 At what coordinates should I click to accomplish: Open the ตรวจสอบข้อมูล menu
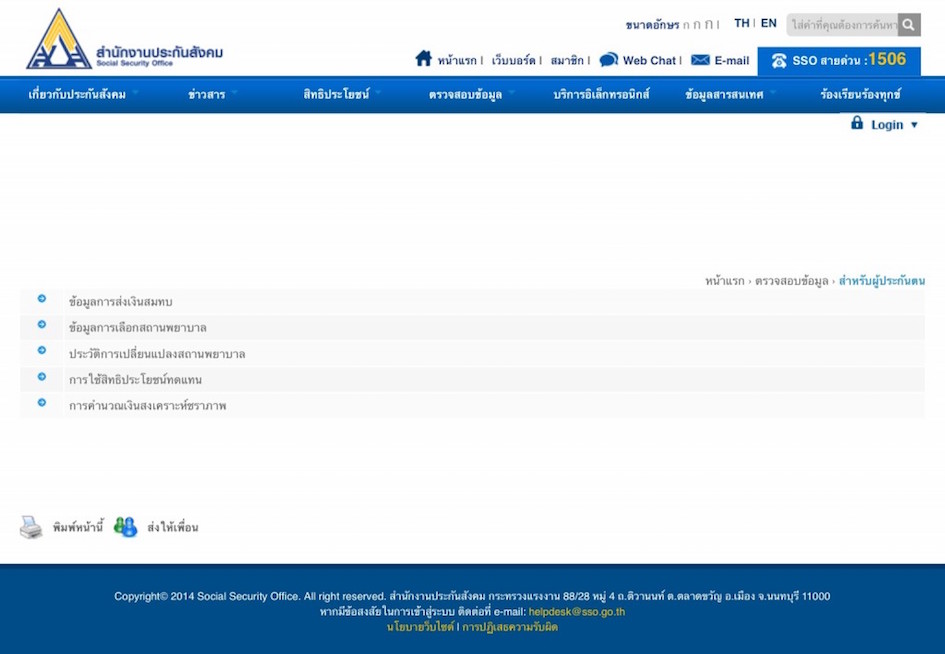465,95
